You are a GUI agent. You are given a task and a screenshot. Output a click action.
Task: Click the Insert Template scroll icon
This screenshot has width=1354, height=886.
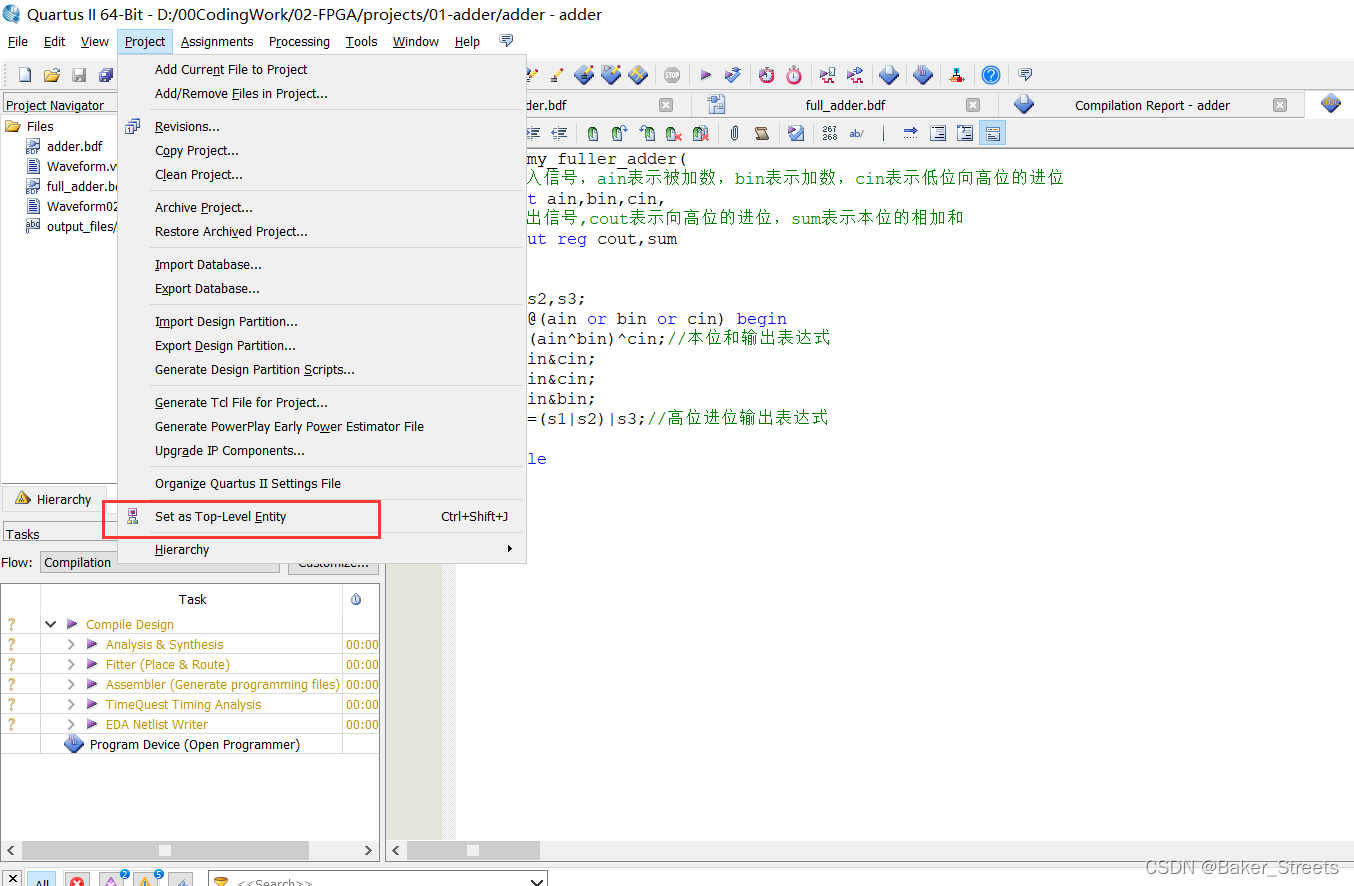[761, 133]
